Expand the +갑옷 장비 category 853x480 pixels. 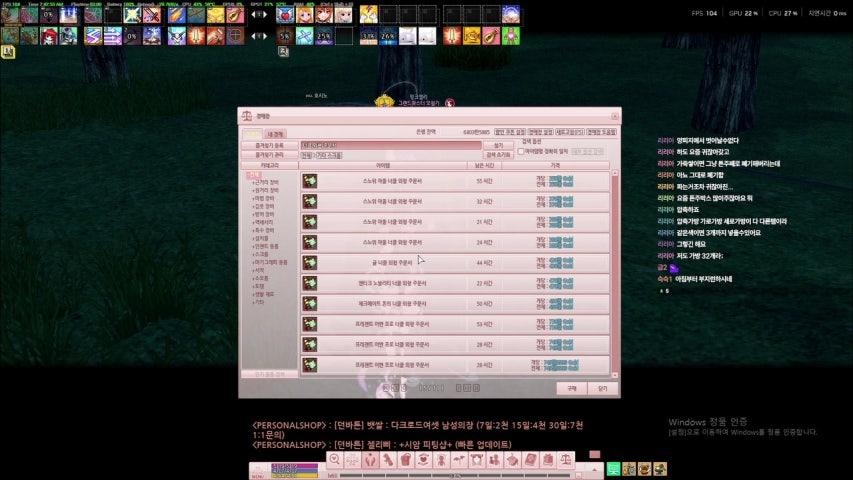[264, 207]
